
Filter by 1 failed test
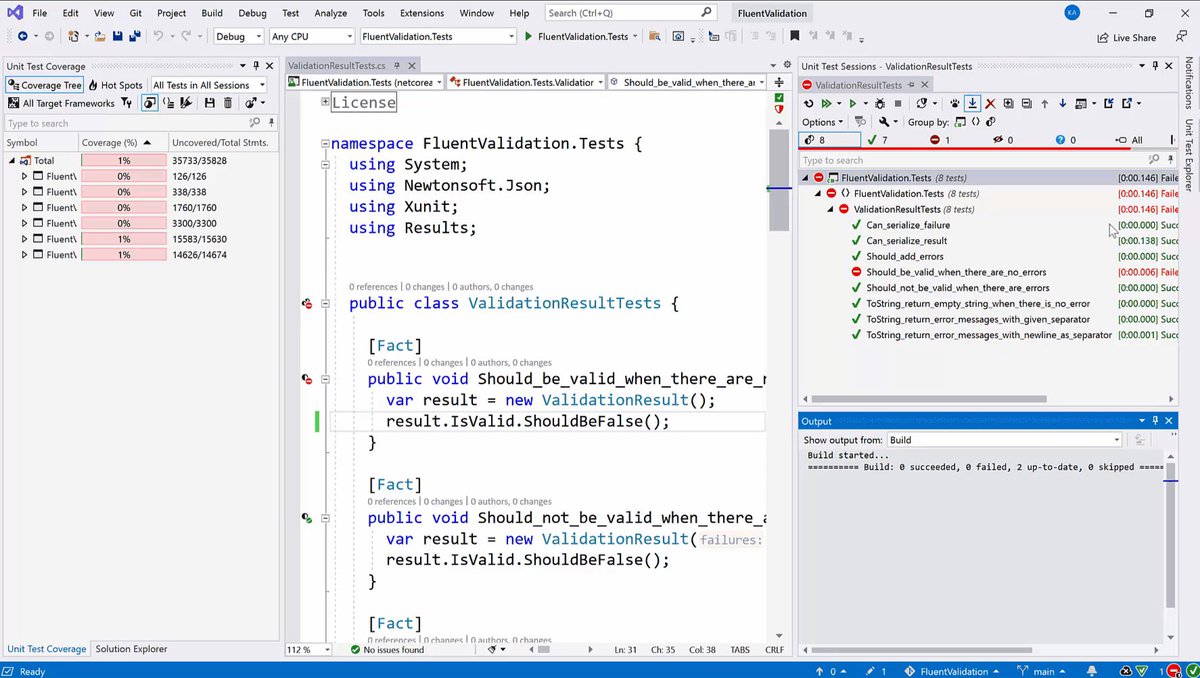pyautogui.click(x=940, y=140)
